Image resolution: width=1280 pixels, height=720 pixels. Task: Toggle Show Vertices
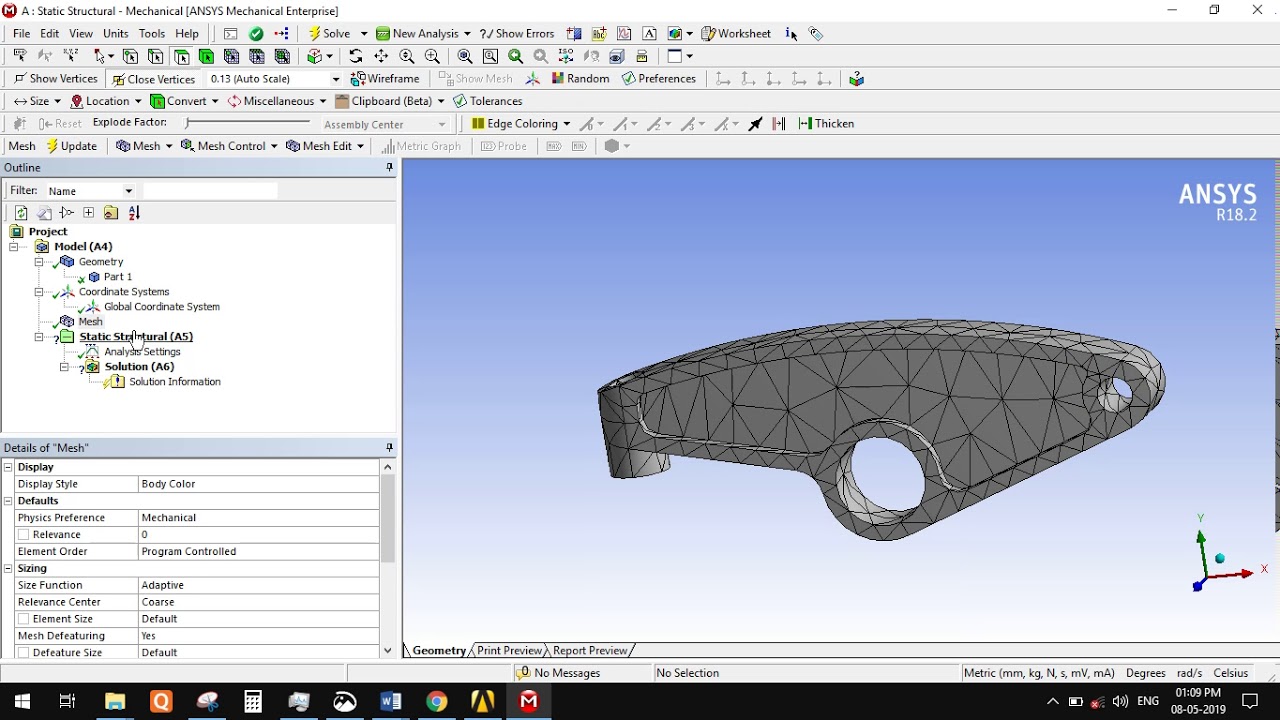(55, 78)
